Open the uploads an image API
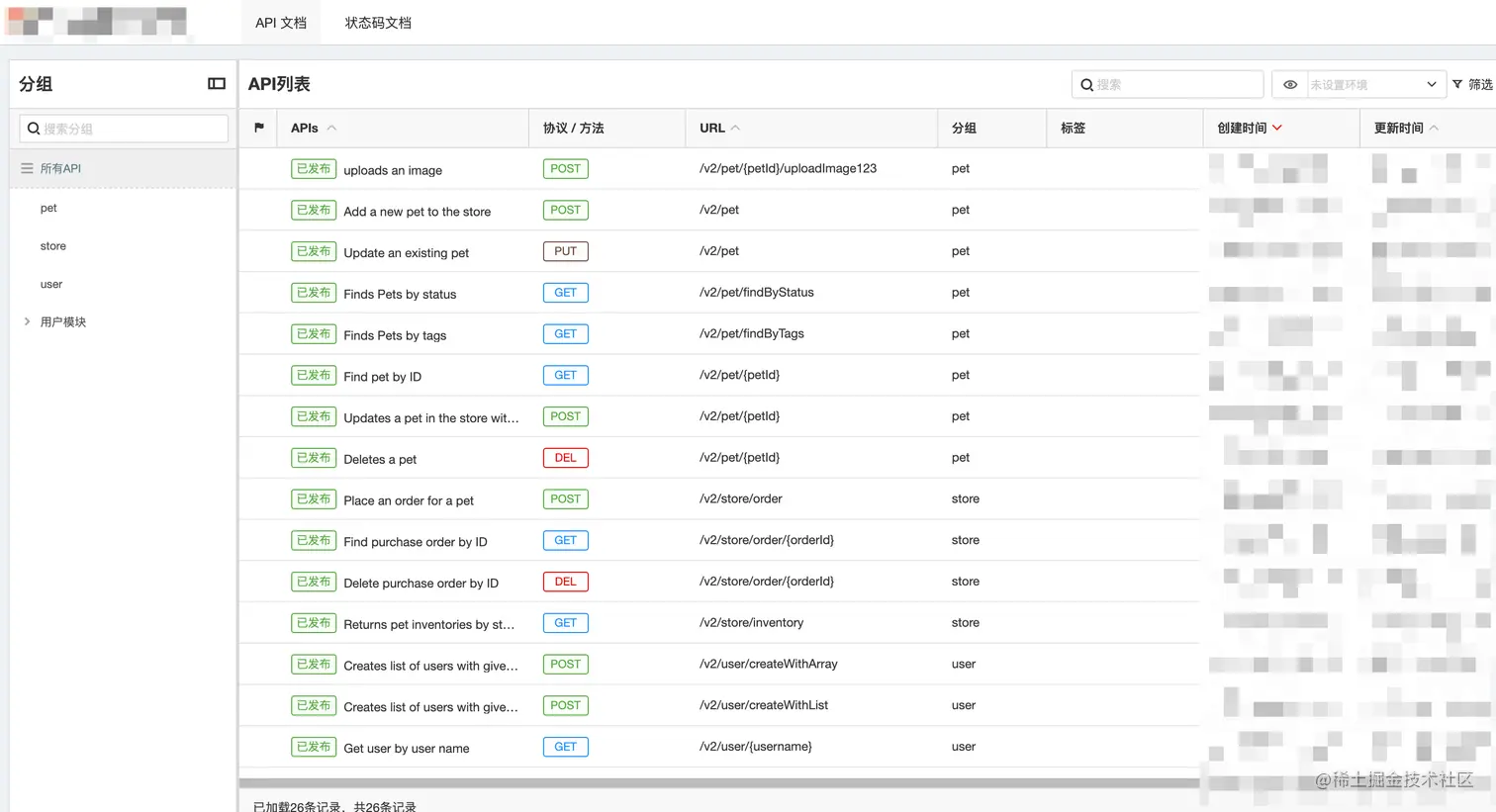The height and width of the screenshot is (812, 1496). [393, 170]
